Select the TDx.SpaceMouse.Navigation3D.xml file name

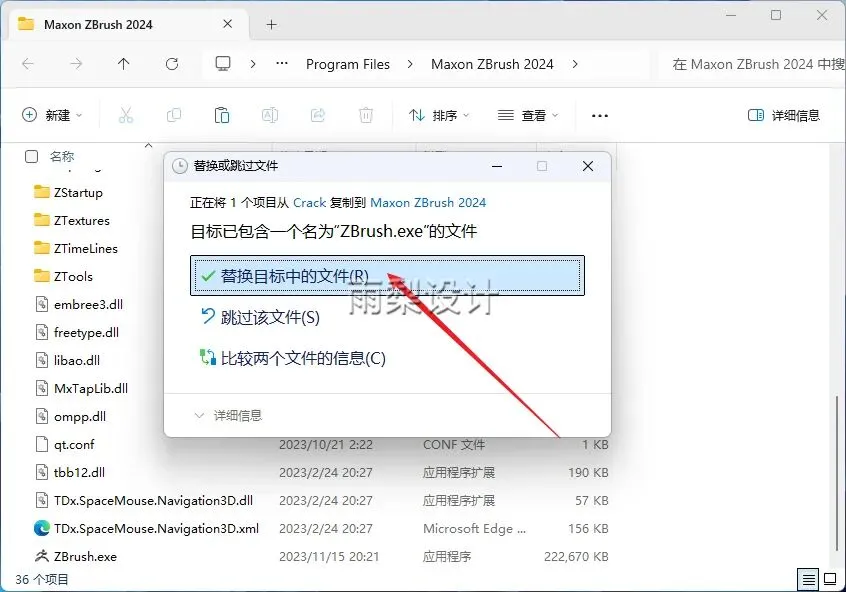156,528
